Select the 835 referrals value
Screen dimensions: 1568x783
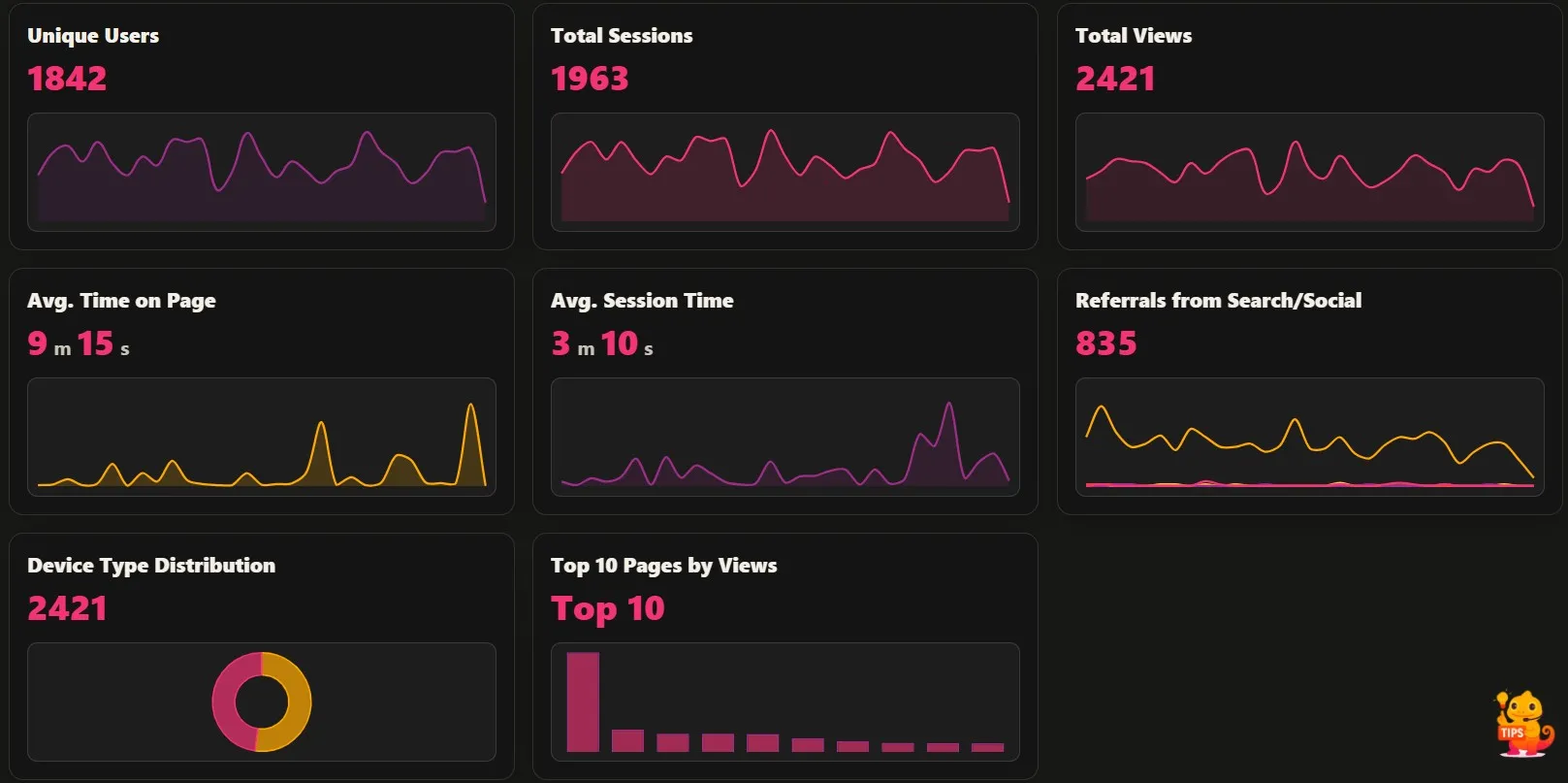pos(1105,343)
